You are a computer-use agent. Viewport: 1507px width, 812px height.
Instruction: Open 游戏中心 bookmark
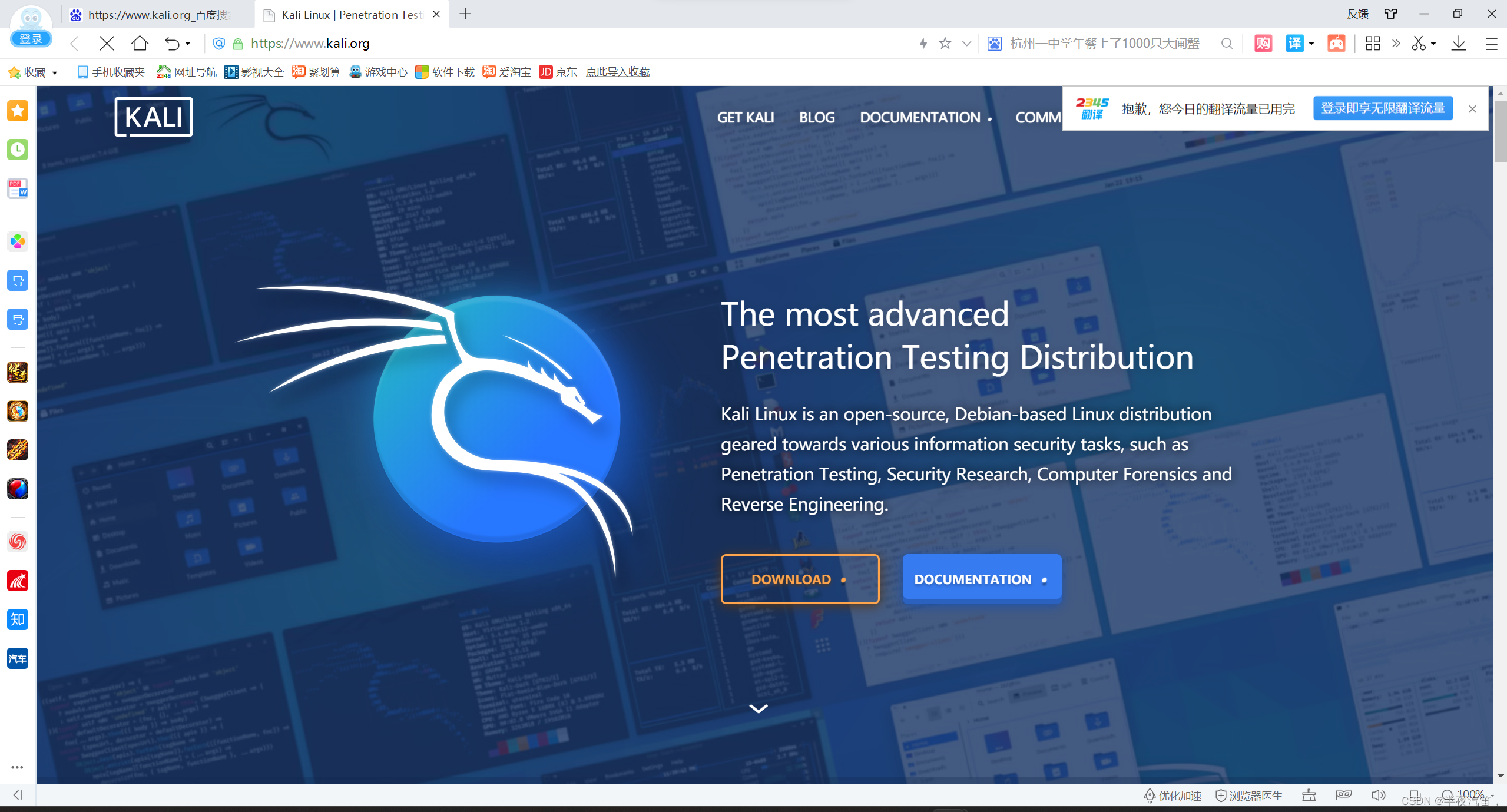click(378, 72)
